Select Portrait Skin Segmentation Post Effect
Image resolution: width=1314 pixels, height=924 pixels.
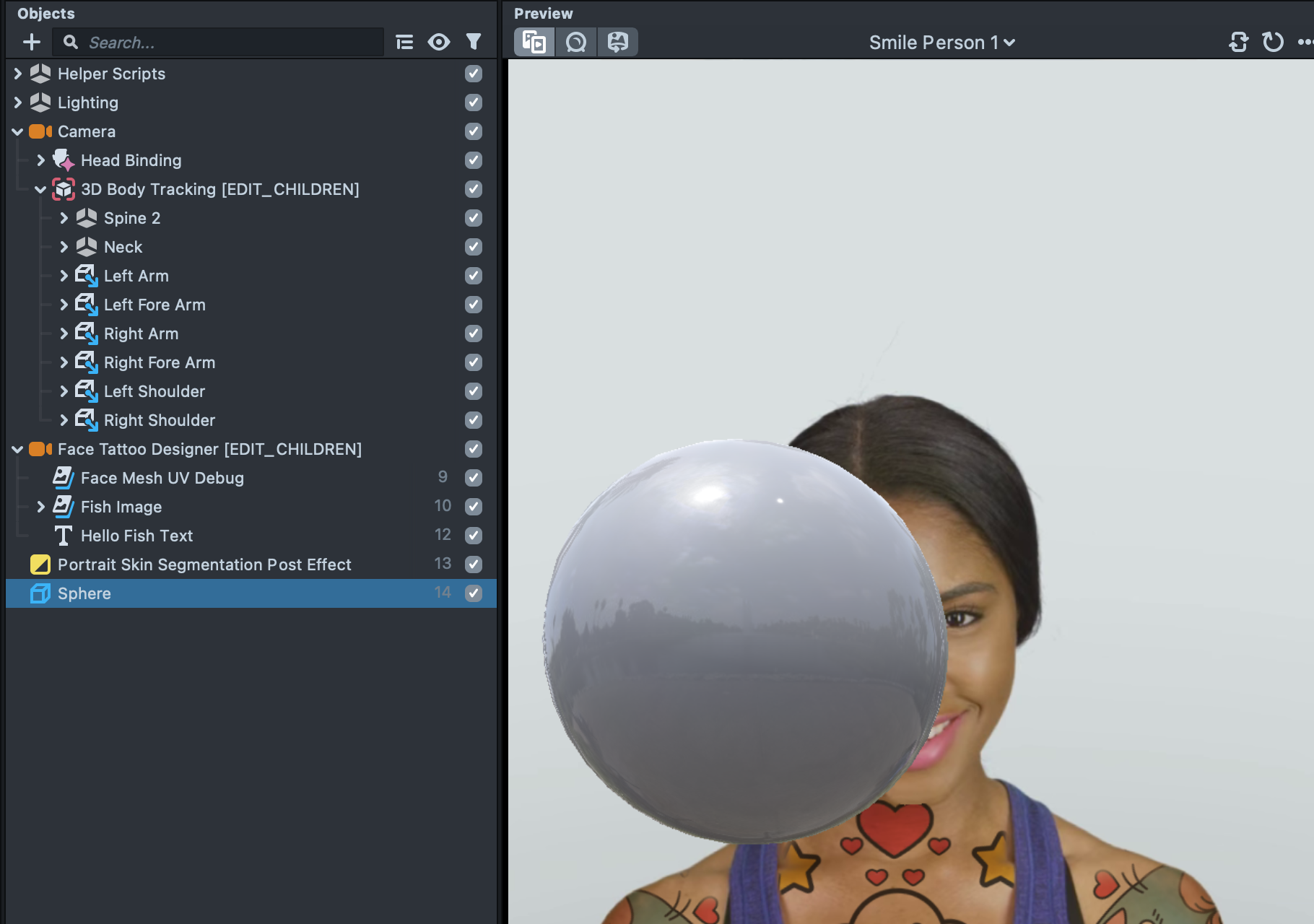pyautogui.click(x=204, y=565)
